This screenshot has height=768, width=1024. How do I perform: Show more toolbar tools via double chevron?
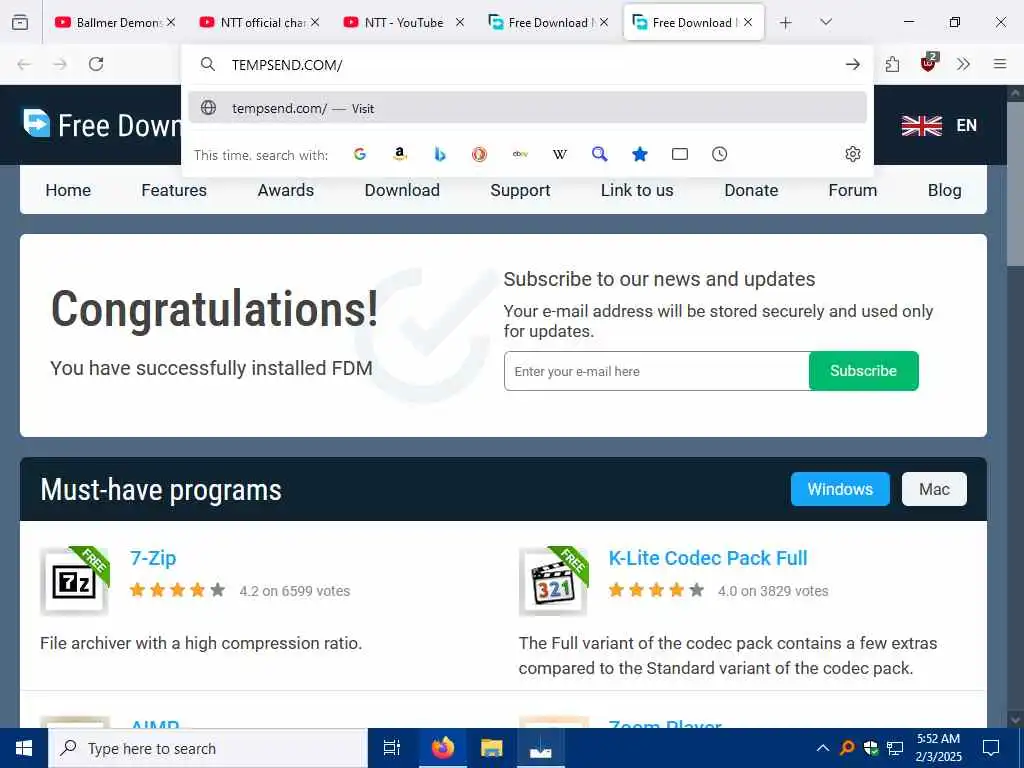(x=963, y=64)
